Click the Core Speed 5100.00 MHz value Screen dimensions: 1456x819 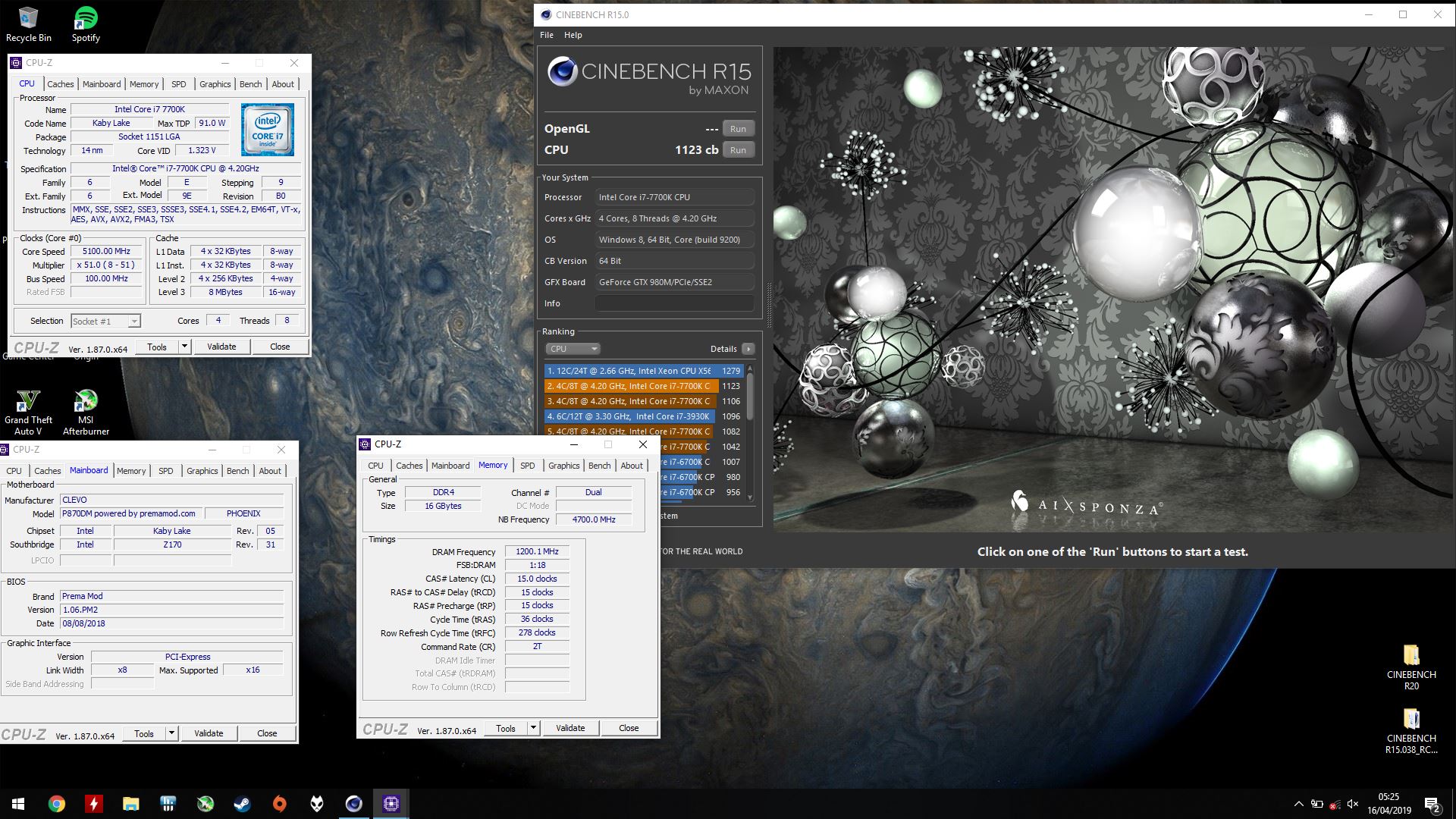click(x=107, y=251)
